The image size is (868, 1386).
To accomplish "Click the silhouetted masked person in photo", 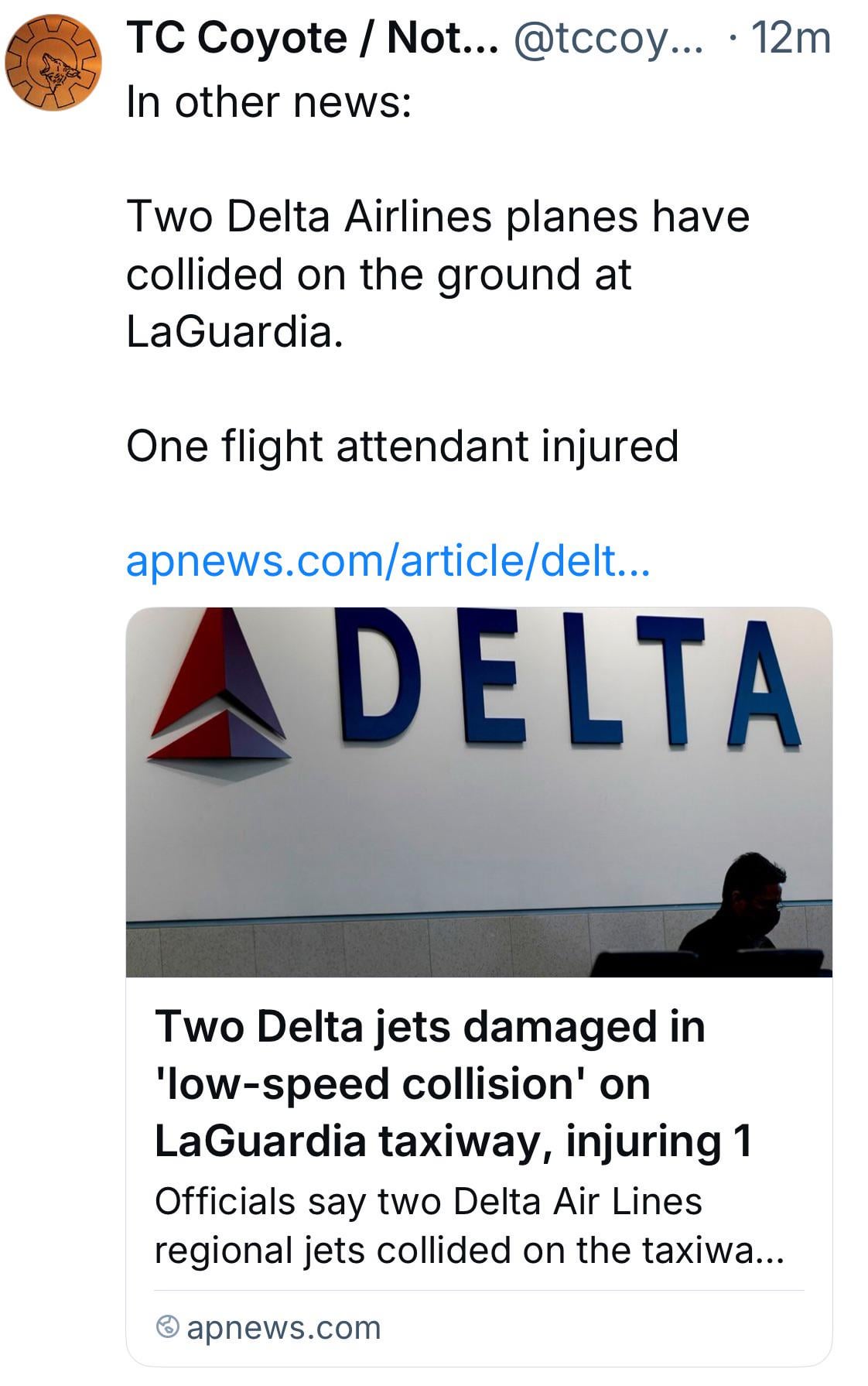I will pos(740,913).
